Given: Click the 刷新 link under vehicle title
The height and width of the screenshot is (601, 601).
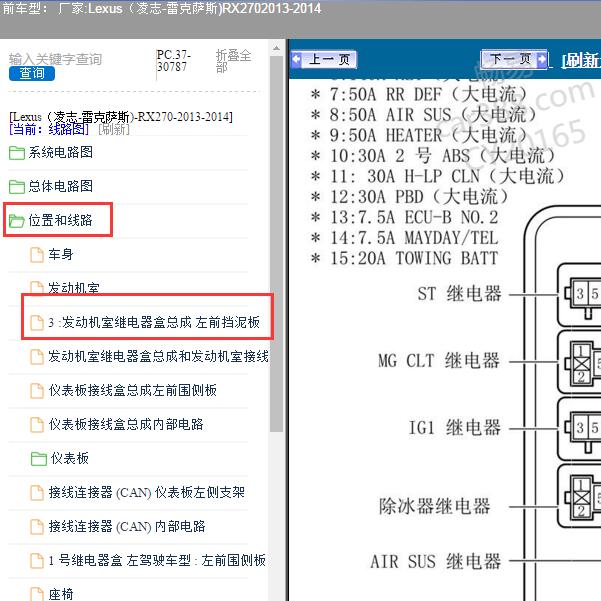Looking at the screenshot, I should [x=114, y=129].
